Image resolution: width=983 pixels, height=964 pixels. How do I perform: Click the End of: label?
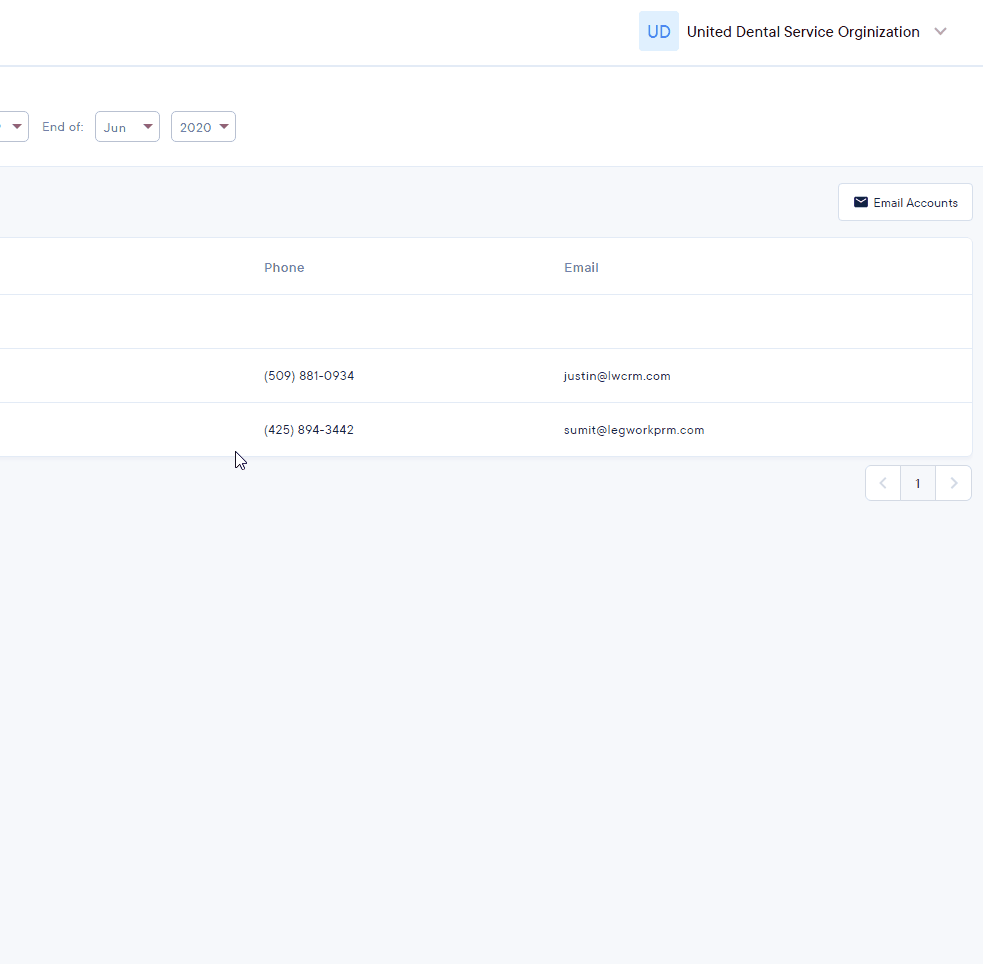click(x=63, y=127)
